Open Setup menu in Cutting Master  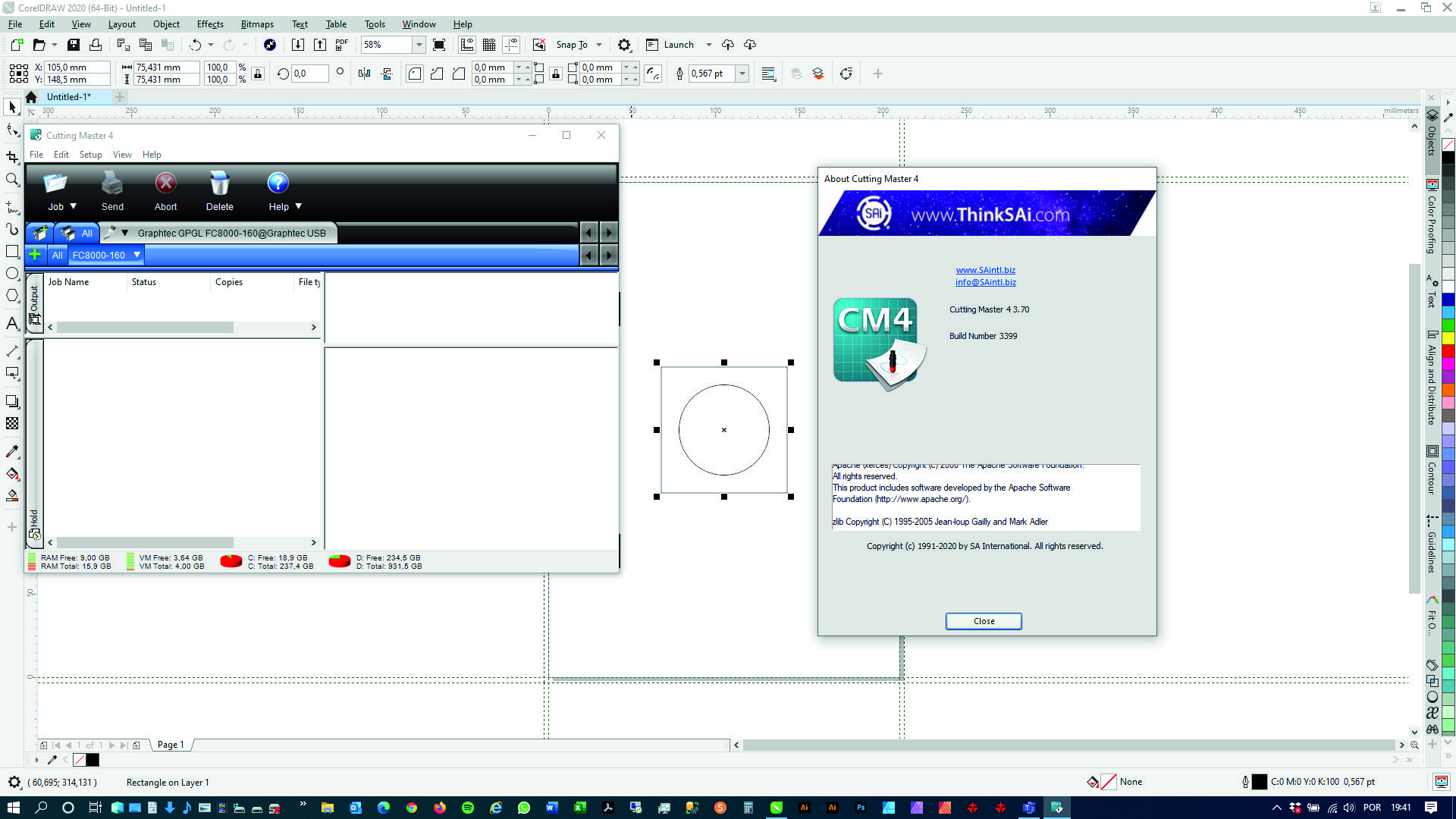pyautogui.click(x=90, y=155)
